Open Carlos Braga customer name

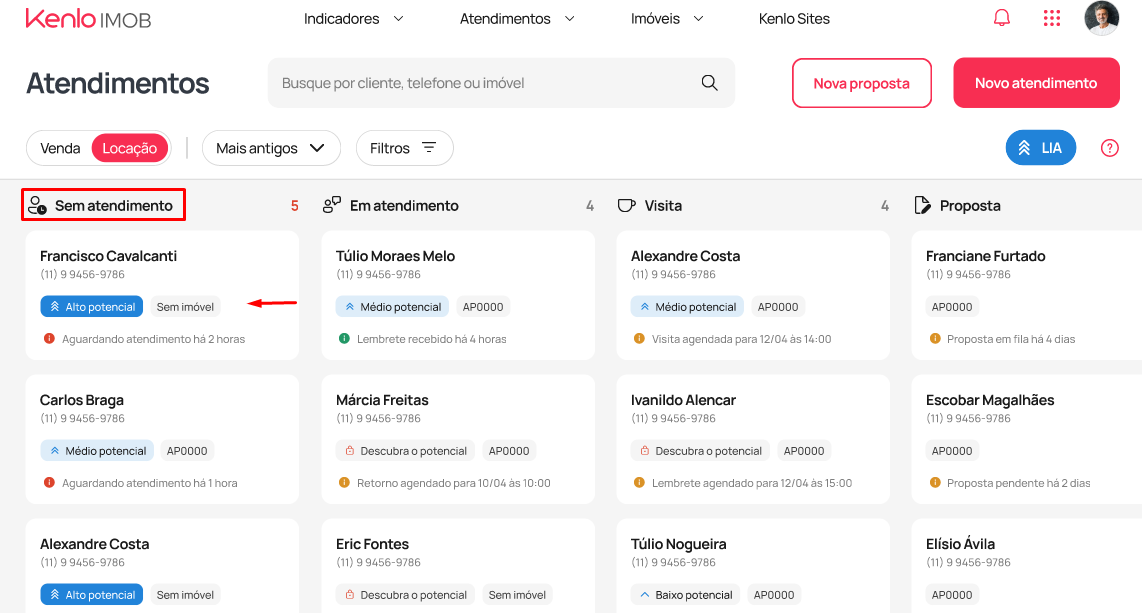click(x=82, y=400)
